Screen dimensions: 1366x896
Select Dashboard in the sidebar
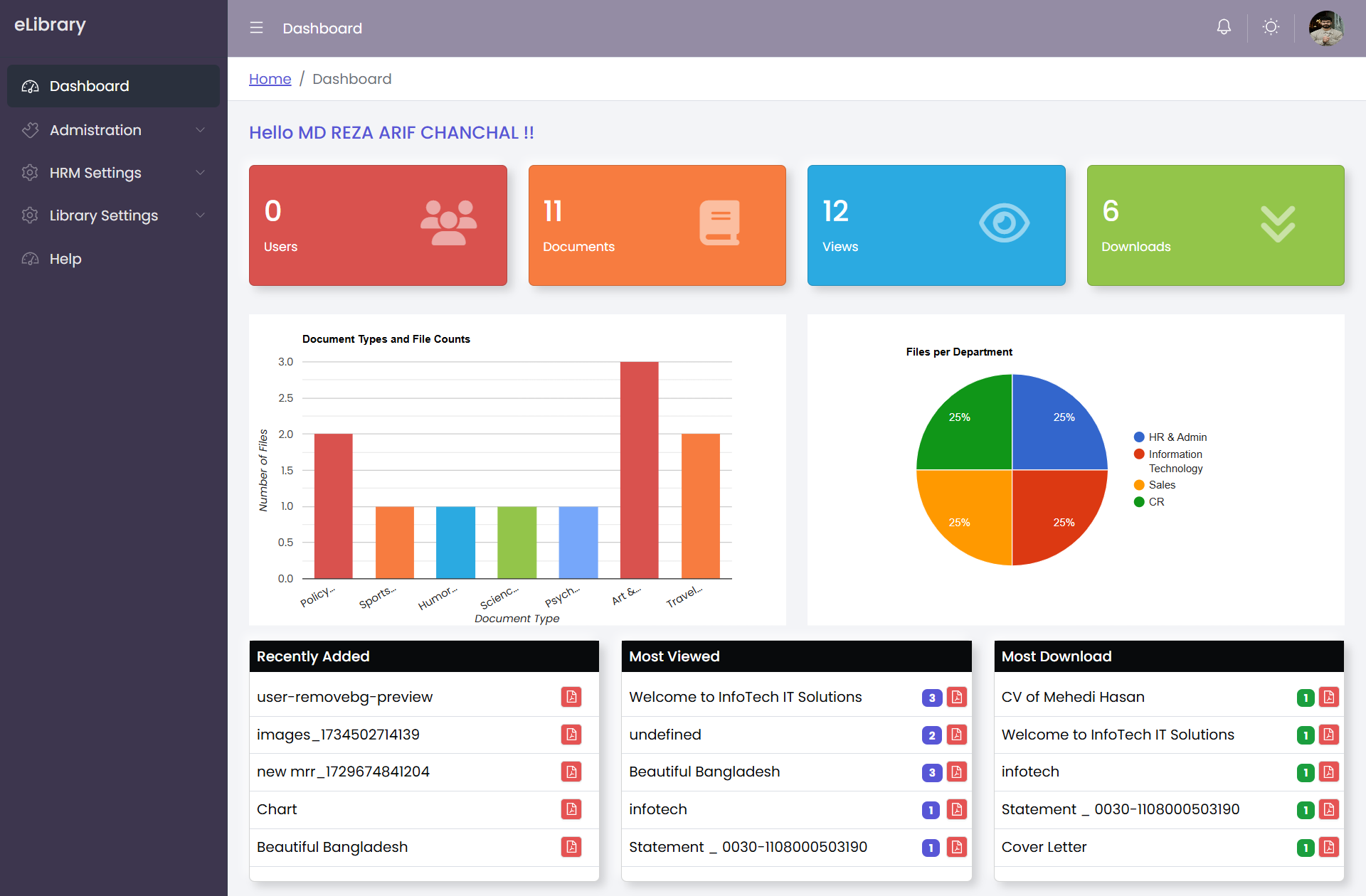(x=90, y=86)
